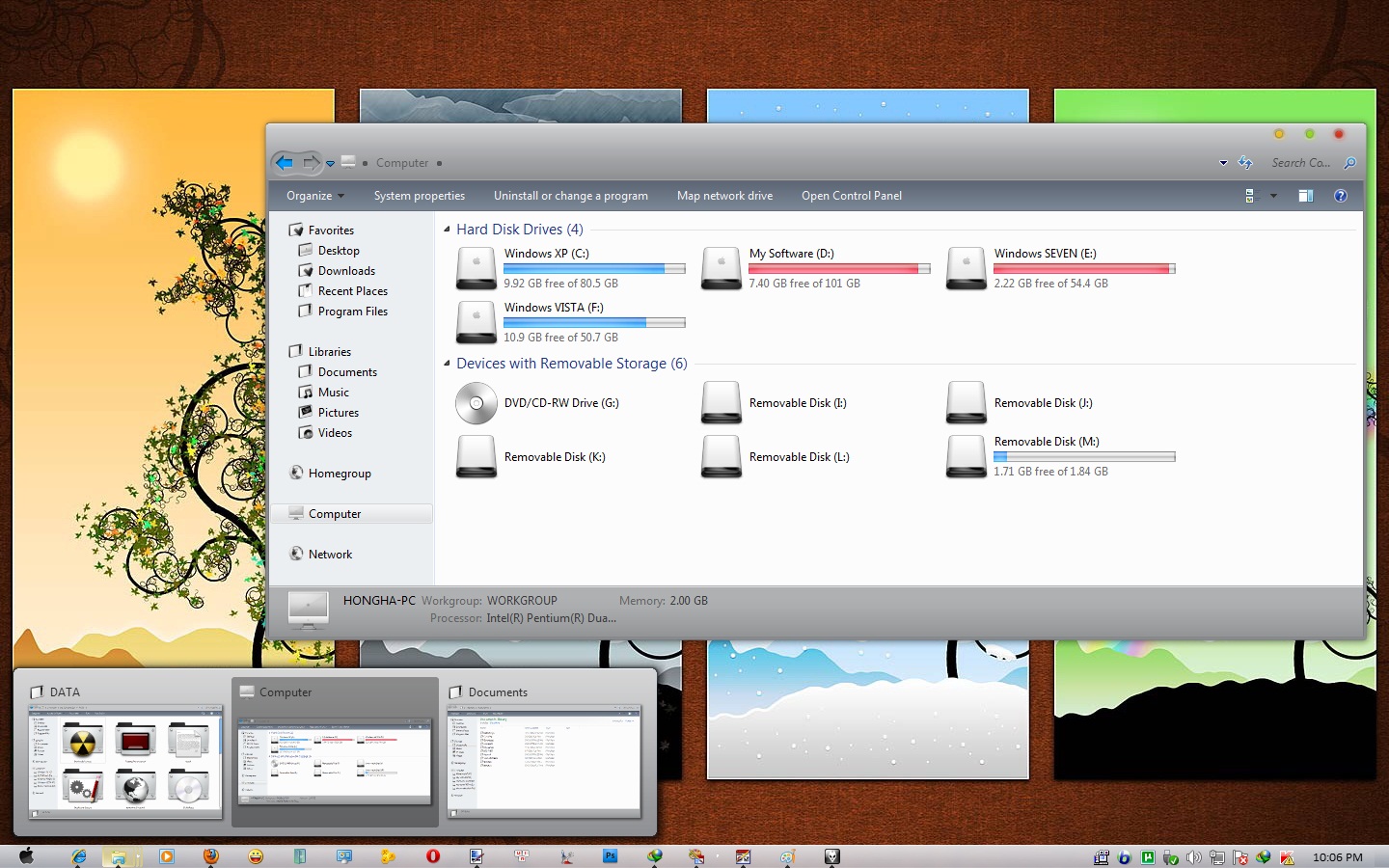The width and height of the screenshot is (1389, 868).
Task: Launch Photoshop from the taskbar
Action: tap(610, 856)
